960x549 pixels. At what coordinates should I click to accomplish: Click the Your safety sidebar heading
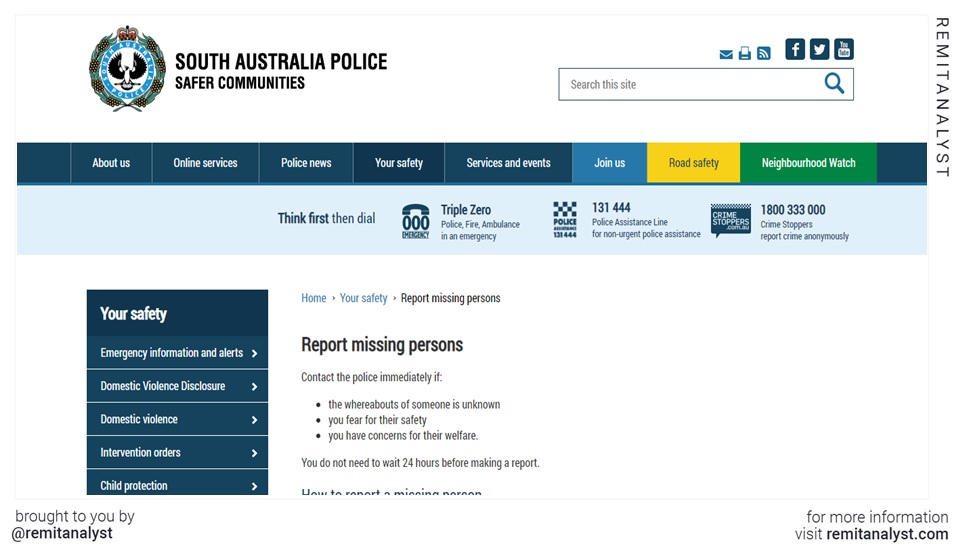pyautogui.click(x=133, y=313)
